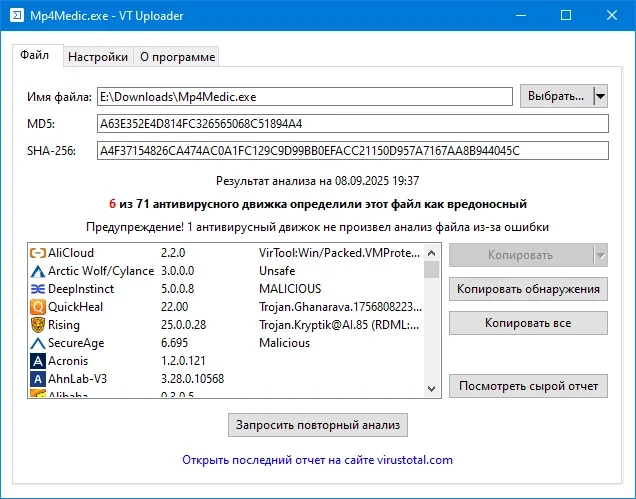Click the analysis date 08.09.2025 19:37 line
636x499 pixels.
pyautogui.click(x=318, y=181)
